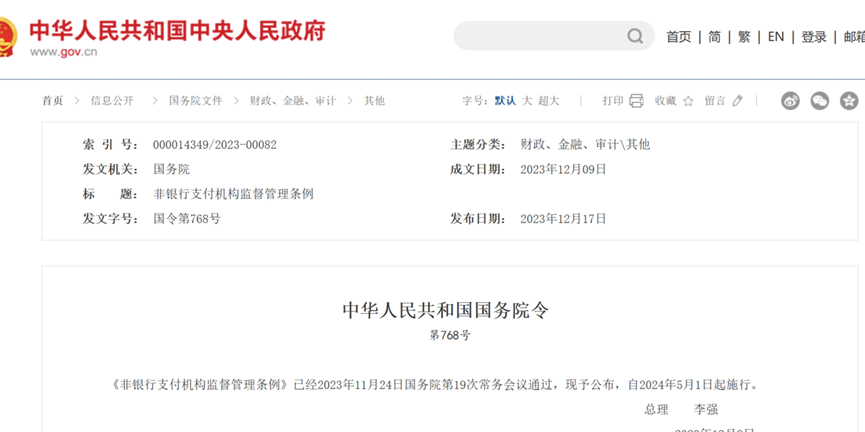Viewport: 865px width, 432px height.
Task: Click the 中华人民共和国中央人民政府 site title
Action: 177,30
